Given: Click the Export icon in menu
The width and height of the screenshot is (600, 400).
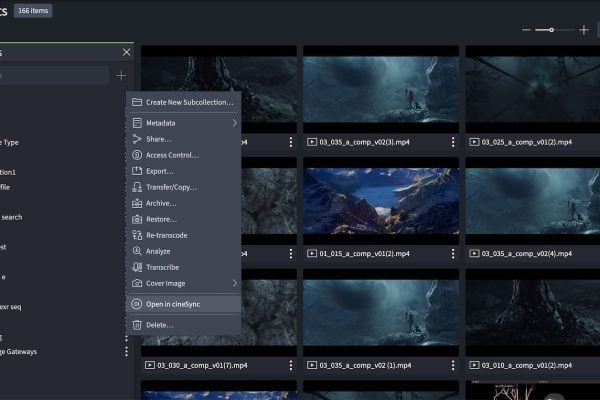Looking at the screenshot, I should 137,171.
